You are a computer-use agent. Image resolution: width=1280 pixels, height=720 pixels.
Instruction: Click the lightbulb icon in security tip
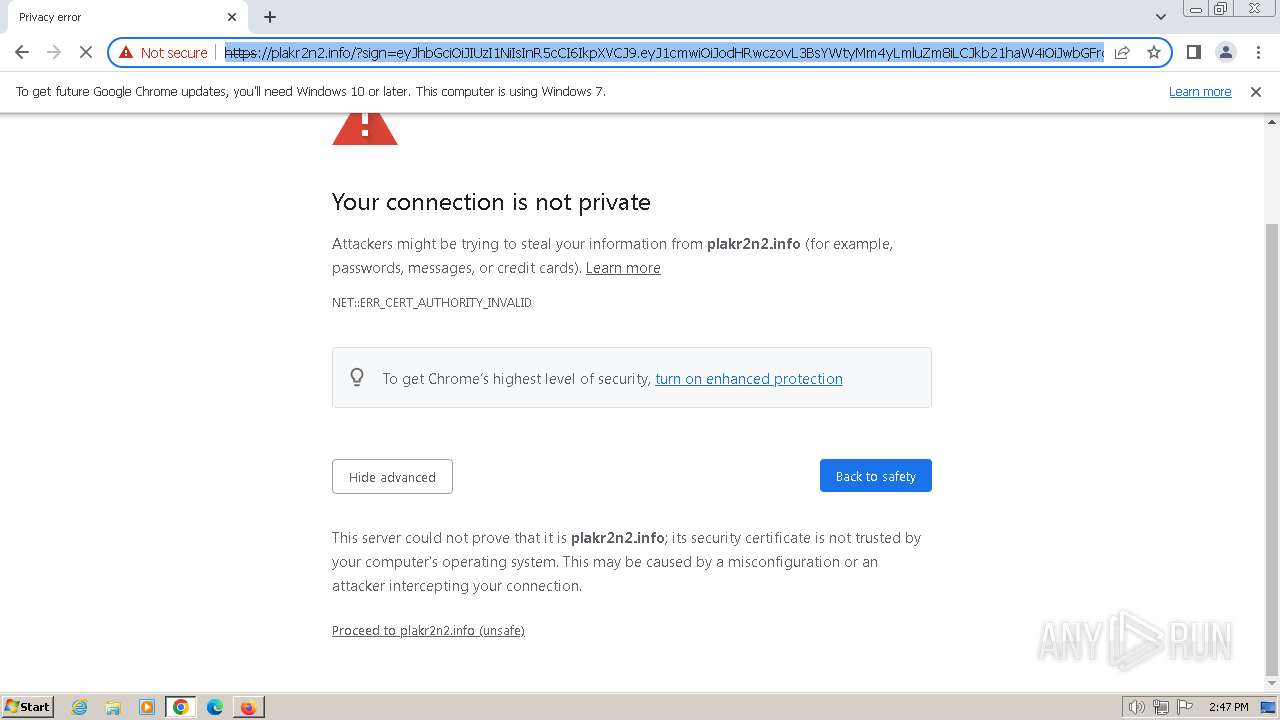pyautogui.click(x=357, y=377)
